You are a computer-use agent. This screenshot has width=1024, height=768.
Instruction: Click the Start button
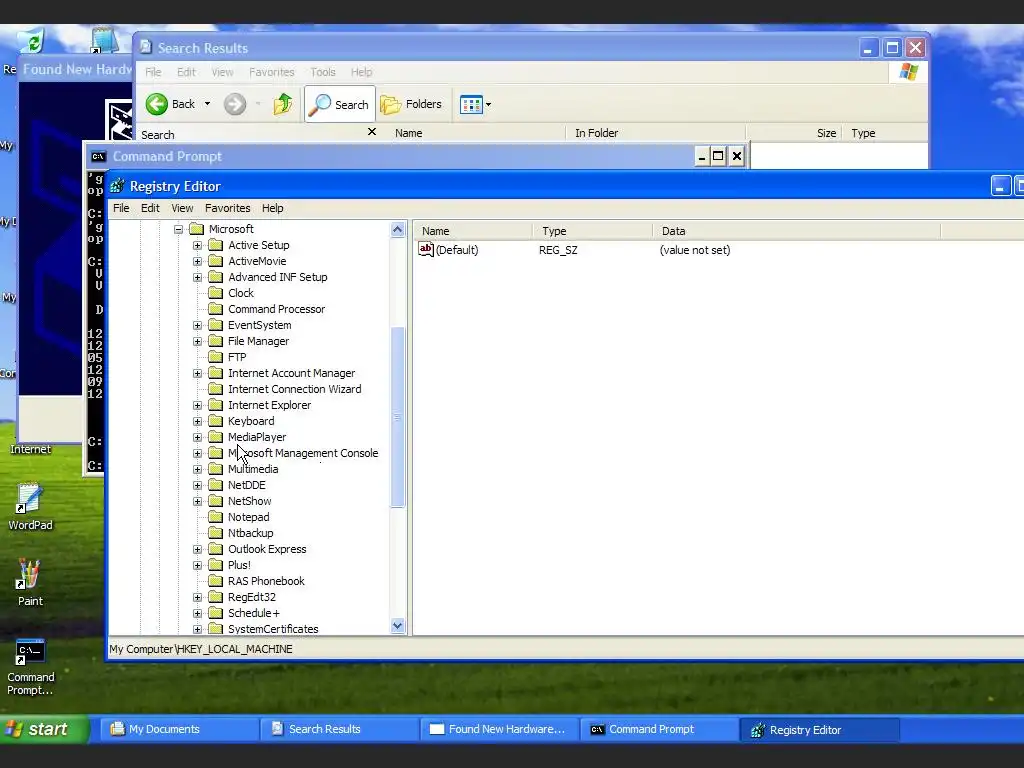[x=43, y=729]
